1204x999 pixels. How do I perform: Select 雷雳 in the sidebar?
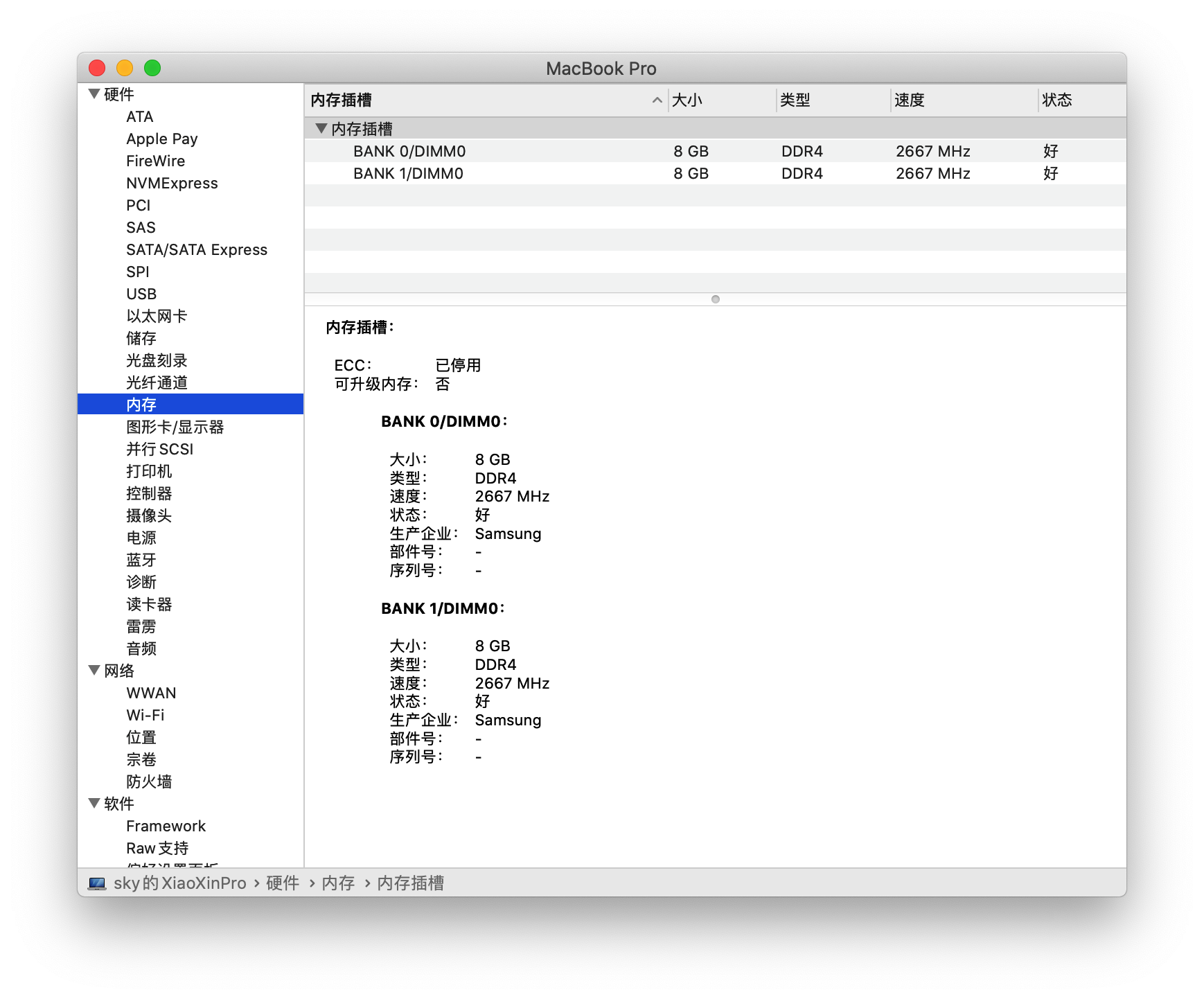tap(141, 626)
